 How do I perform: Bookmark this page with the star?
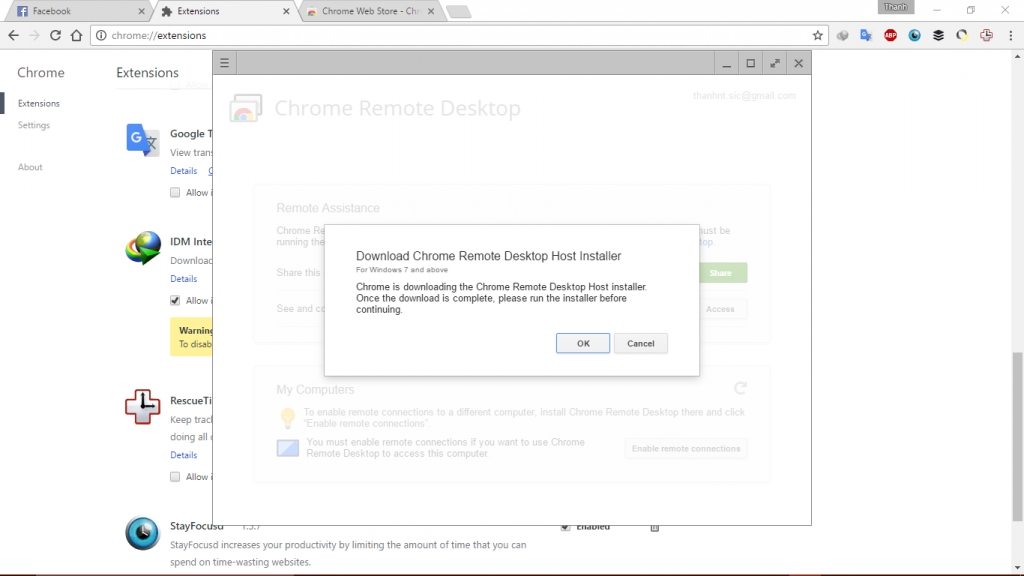[x=818, y=35]
